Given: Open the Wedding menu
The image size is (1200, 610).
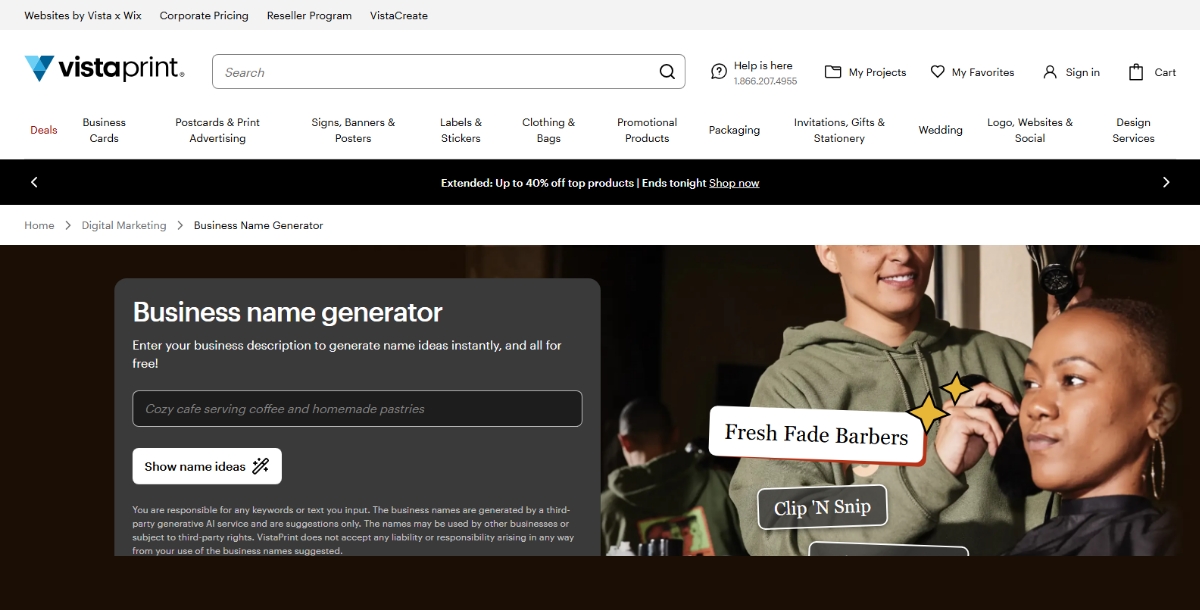Looking at the screenshot, I should pyautogui.click(x=941, y=130).
